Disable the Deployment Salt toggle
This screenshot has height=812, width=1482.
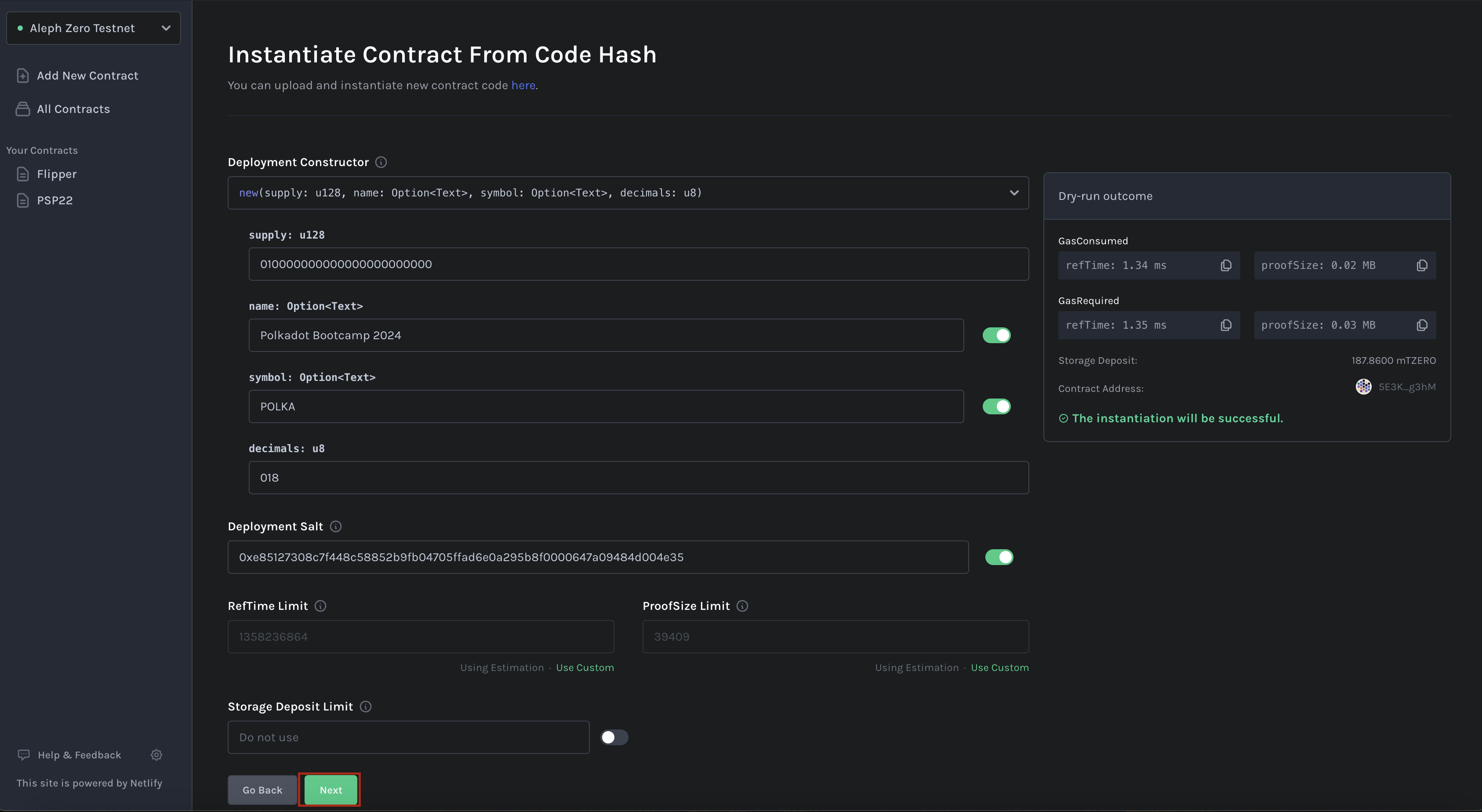tap(999, 557)
